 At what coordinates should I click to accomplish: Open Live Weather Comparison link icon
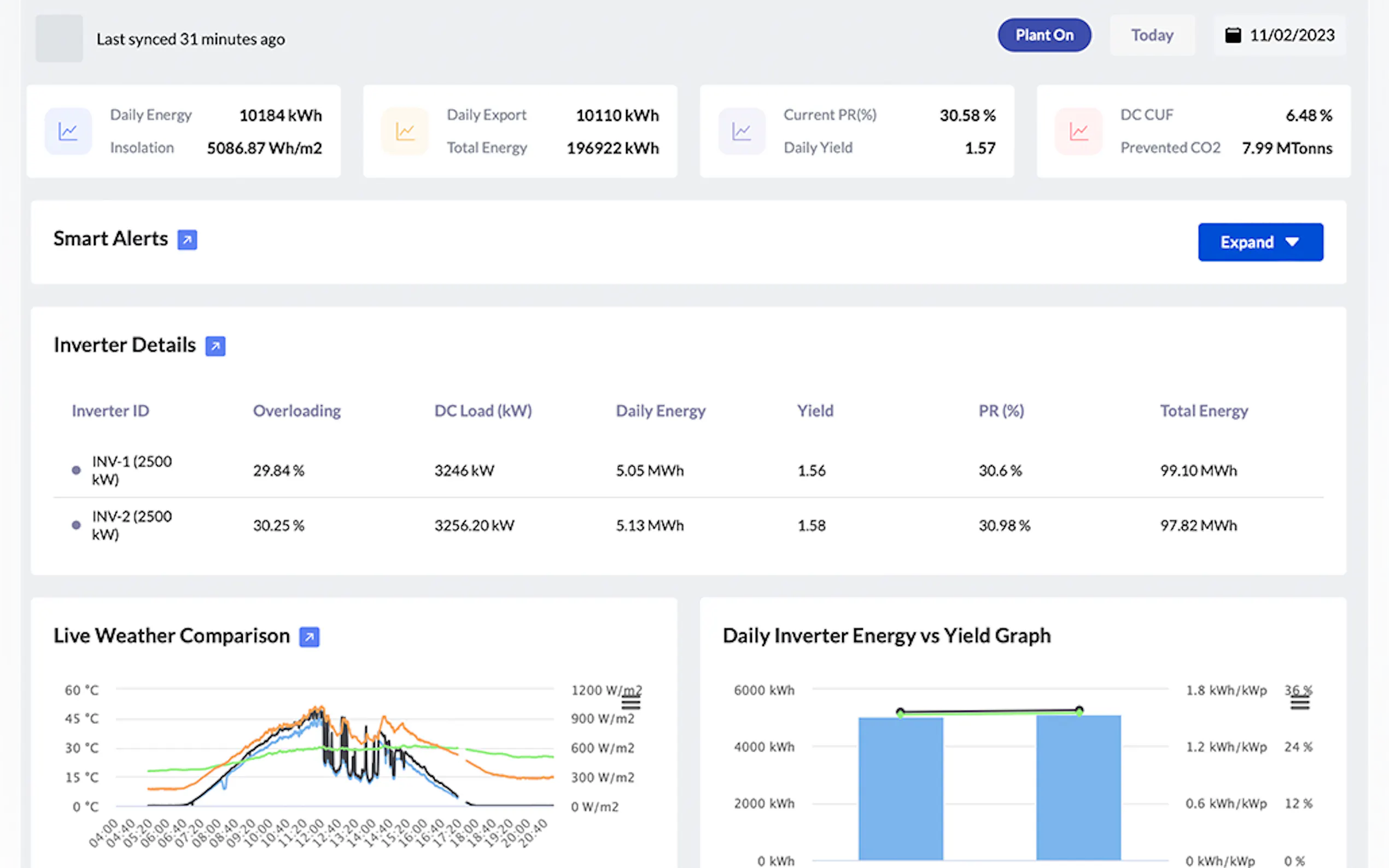[x=309, y=637]
